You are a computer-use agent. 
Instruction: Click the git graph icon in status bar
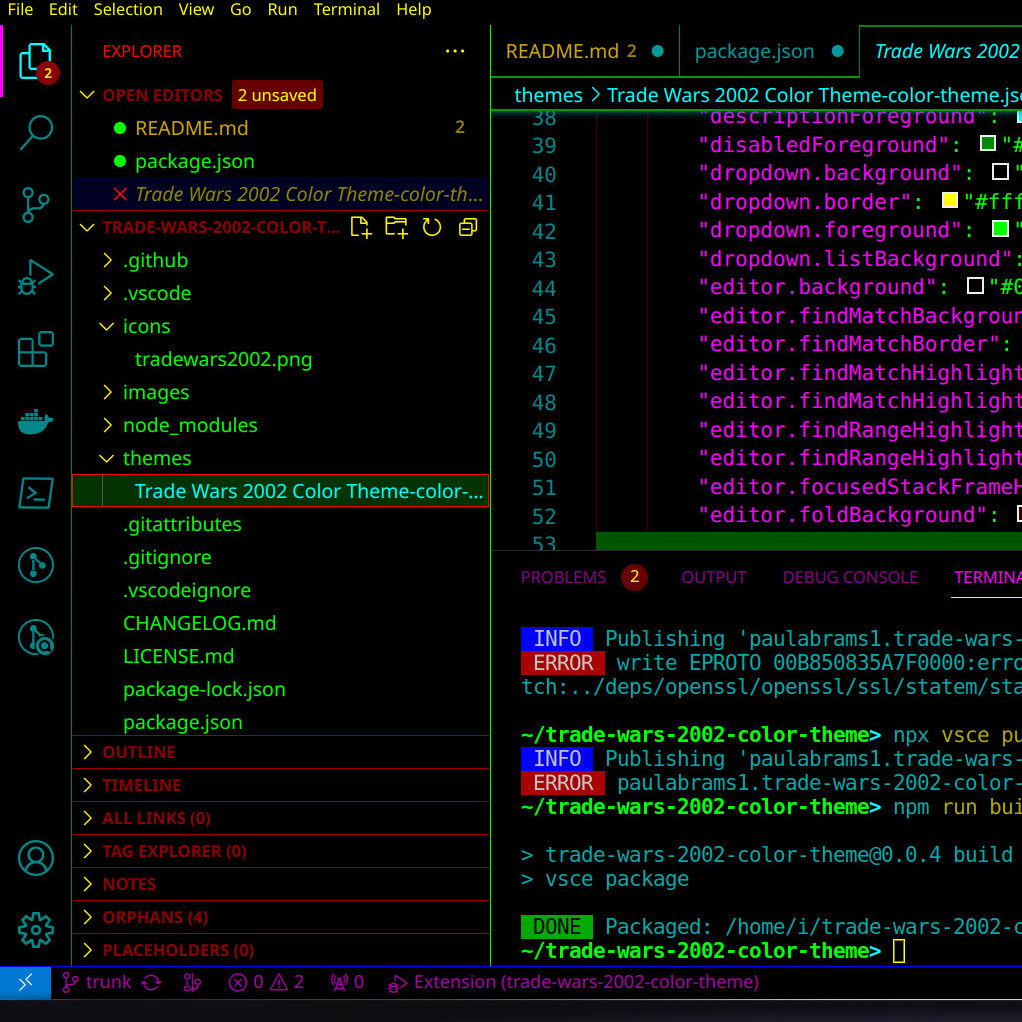pos(192,982)
